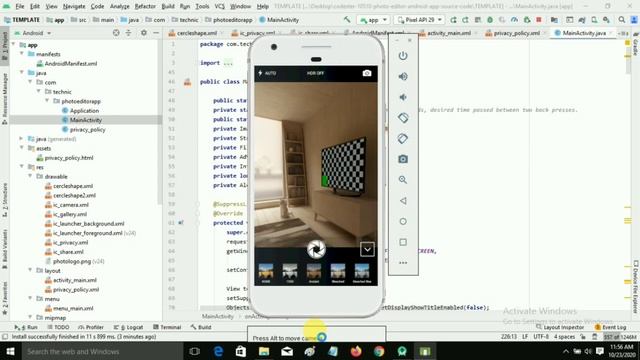This screenshot has height=360, width=640.
Task: Switch to cercleshape.xml editor tab
Action: point(197,33)
